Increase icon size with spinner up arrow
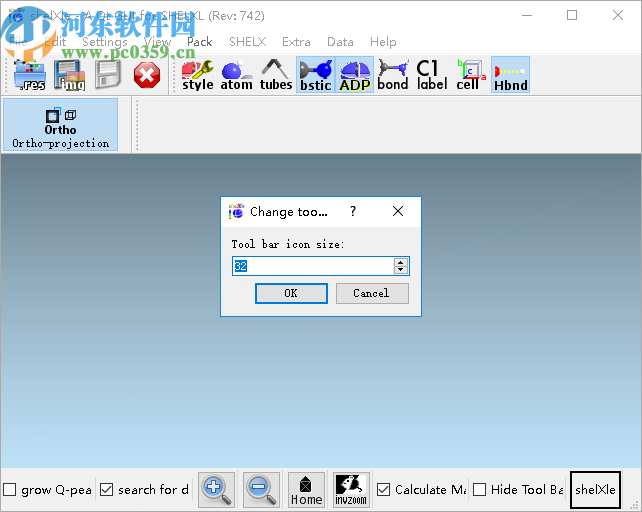The width and height of the screenshot is (642, 512). [x=401, y=262]
